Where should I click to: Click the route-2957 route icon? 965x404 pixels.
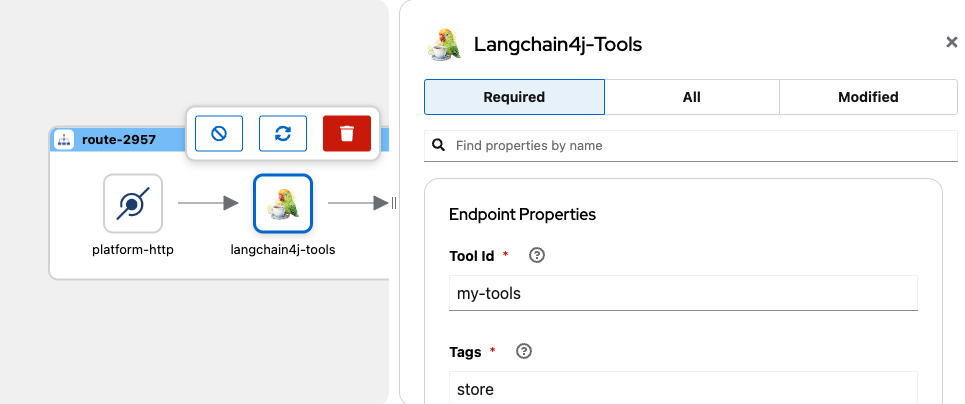pos(64,140)
